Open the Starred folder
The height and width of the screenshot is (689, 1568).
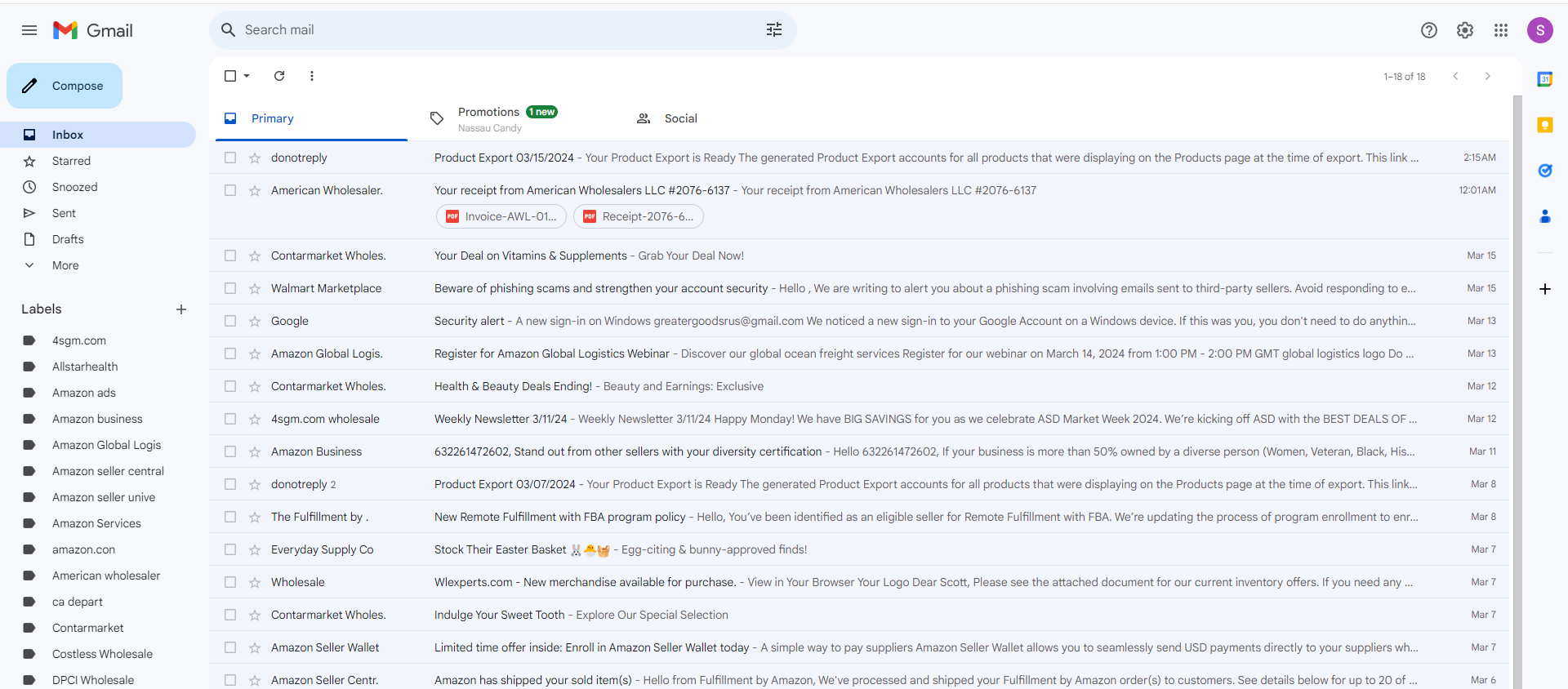click(98, 161)
